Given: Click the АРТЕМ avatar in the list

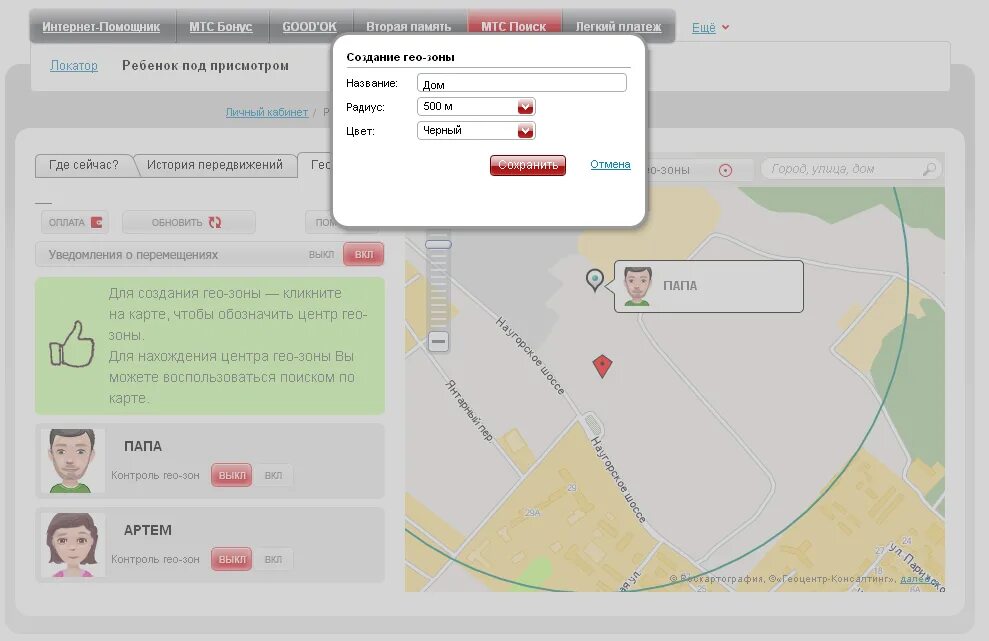Looking at the screenshot, I should click(x=72, y=544).
